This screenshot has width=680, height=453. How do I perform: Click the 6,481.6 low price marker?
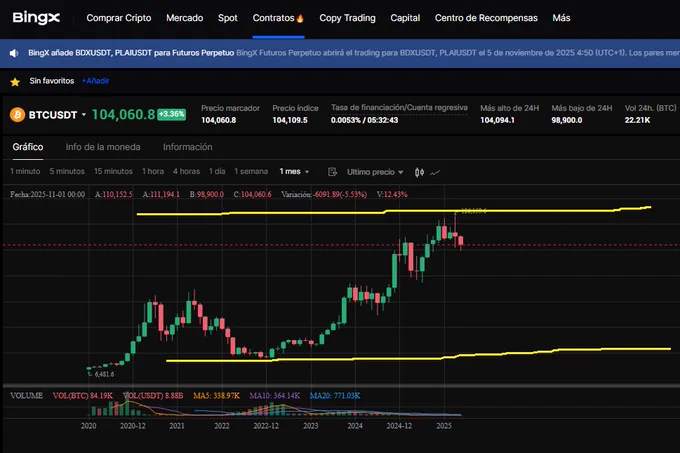tap(104, 374)
